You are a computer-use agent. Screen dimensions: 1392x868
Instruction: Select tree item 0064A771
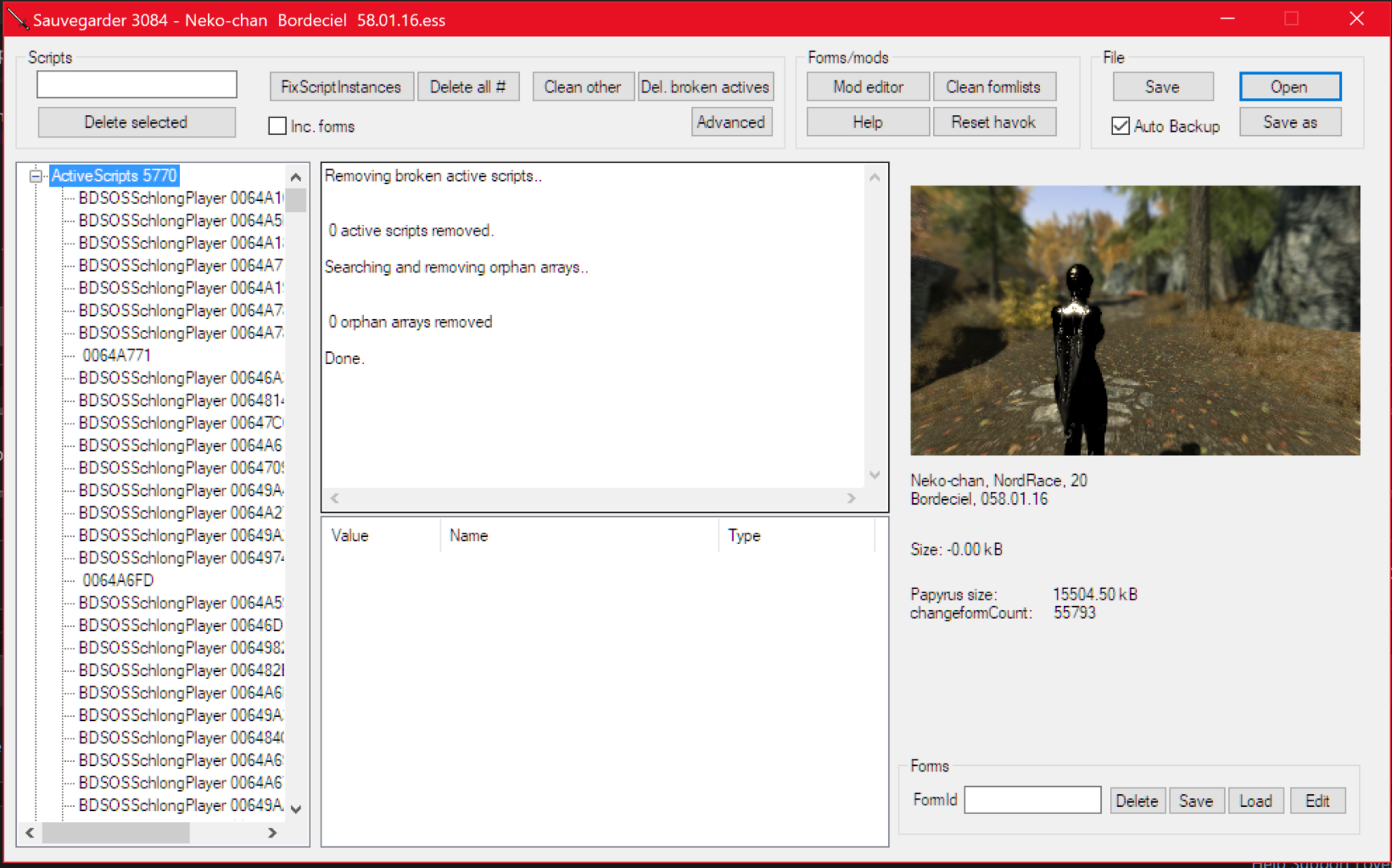[117, 355]
